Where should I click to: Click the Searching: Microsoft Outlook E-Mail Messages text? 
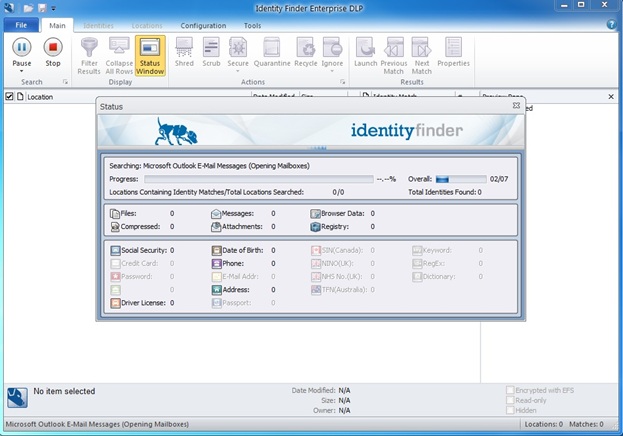click(209, 166)
